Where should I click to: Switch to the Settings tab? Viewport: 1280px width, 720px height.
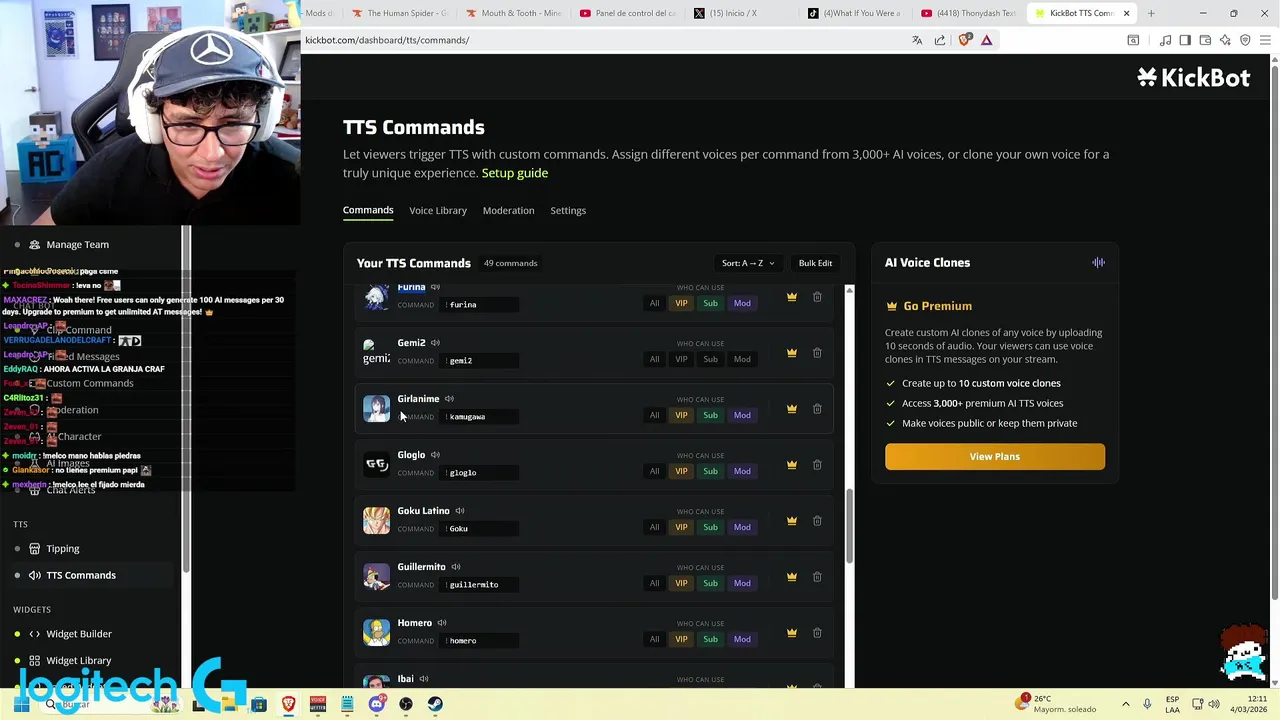pos(568,210)
